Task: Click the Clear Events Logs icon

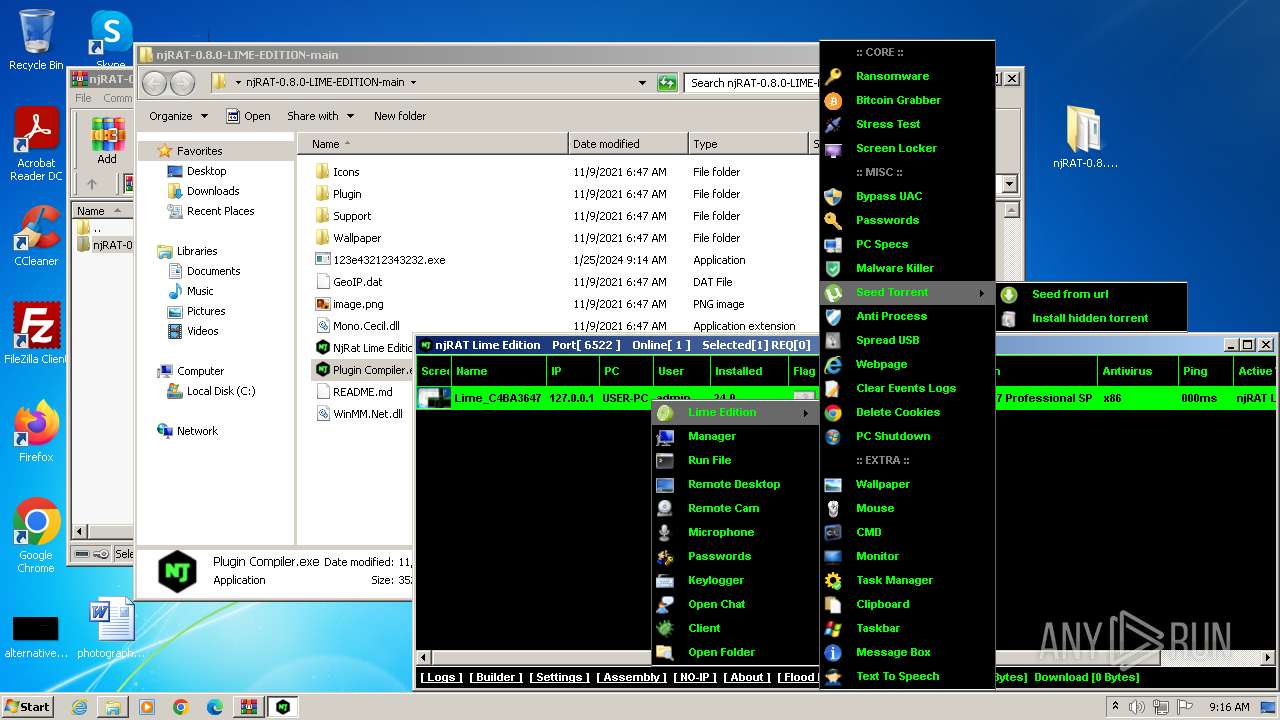Action: 833,388
